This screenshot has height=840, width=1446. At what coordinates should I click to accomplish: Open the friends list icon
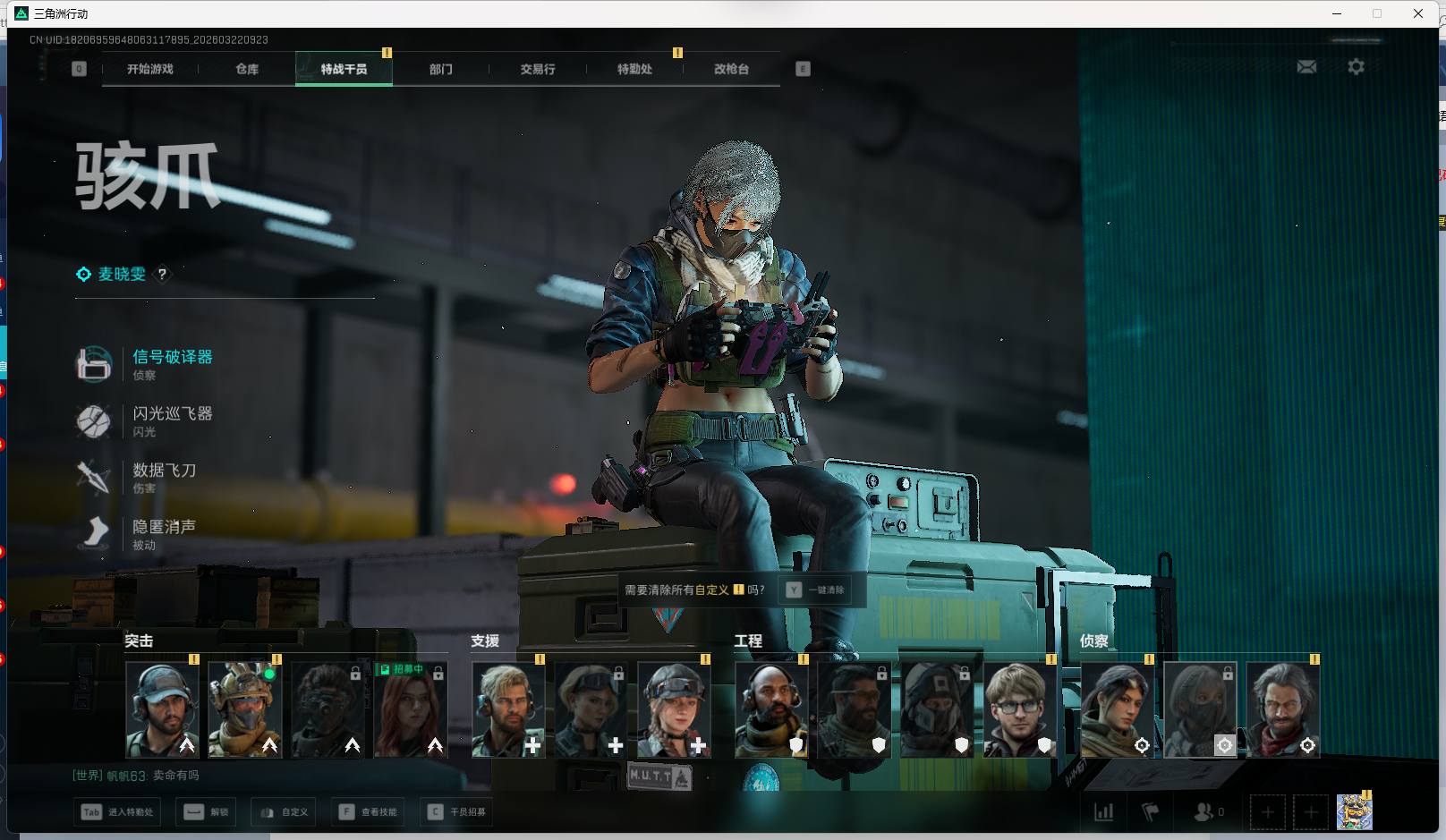(1205, 812)
